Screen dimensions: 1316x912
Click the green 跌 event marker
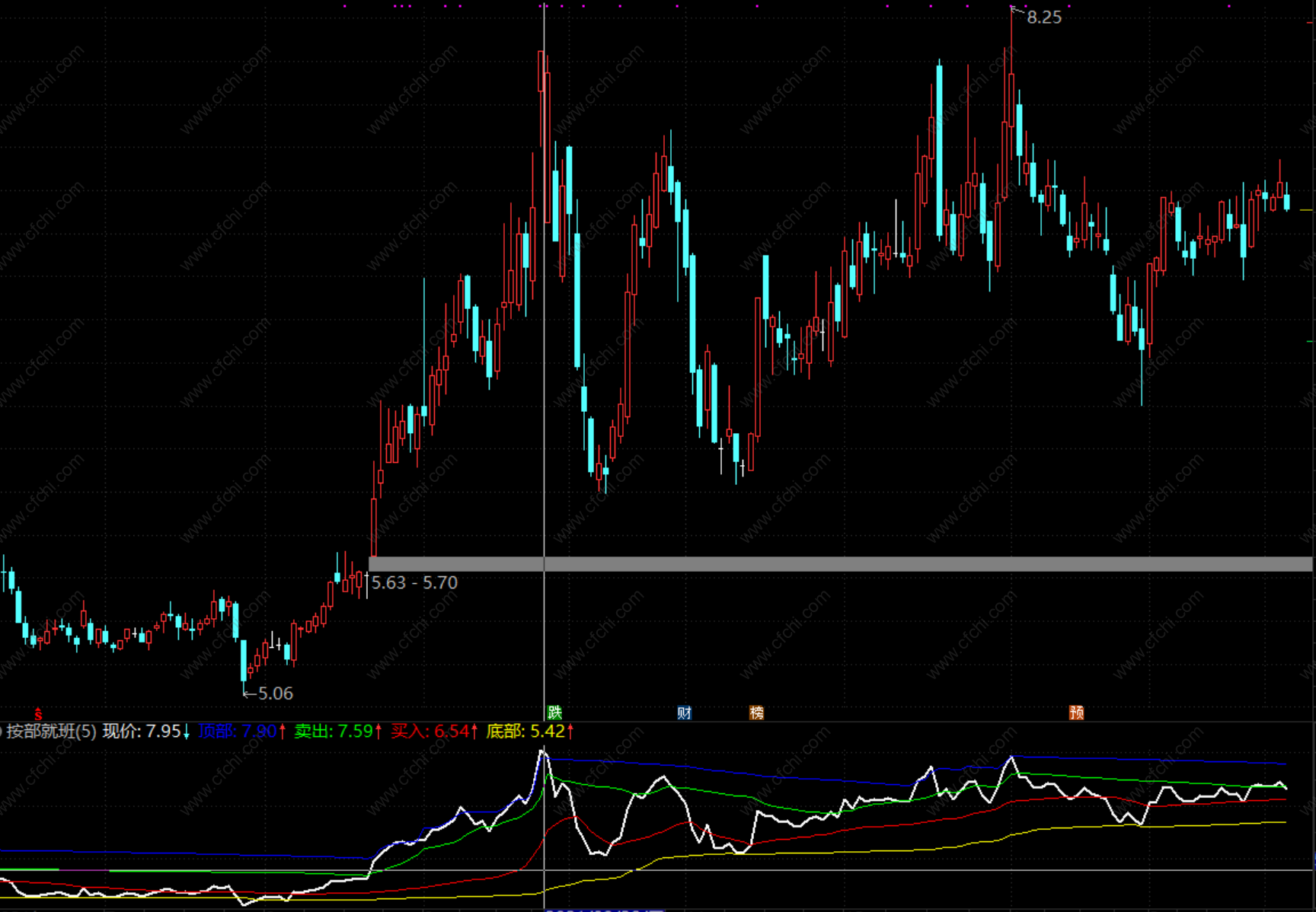554,713
